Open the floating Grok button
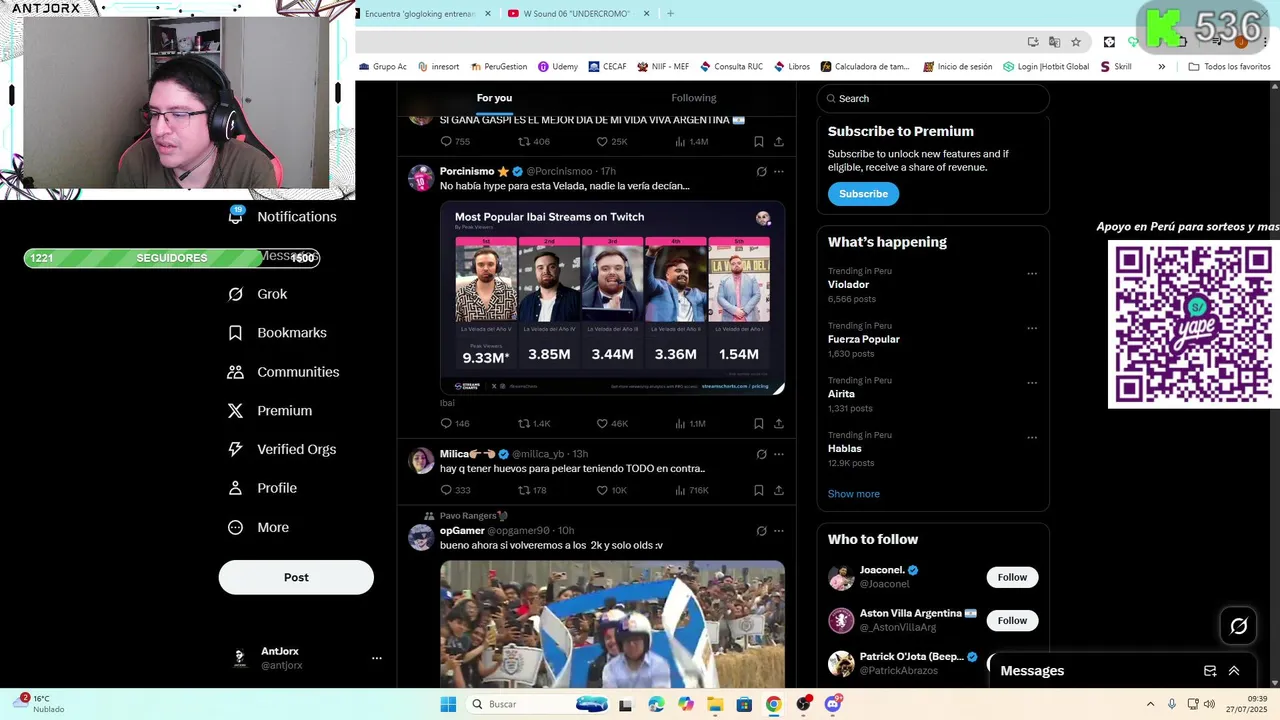The image size is (1280, 720). click(1239, 626)
